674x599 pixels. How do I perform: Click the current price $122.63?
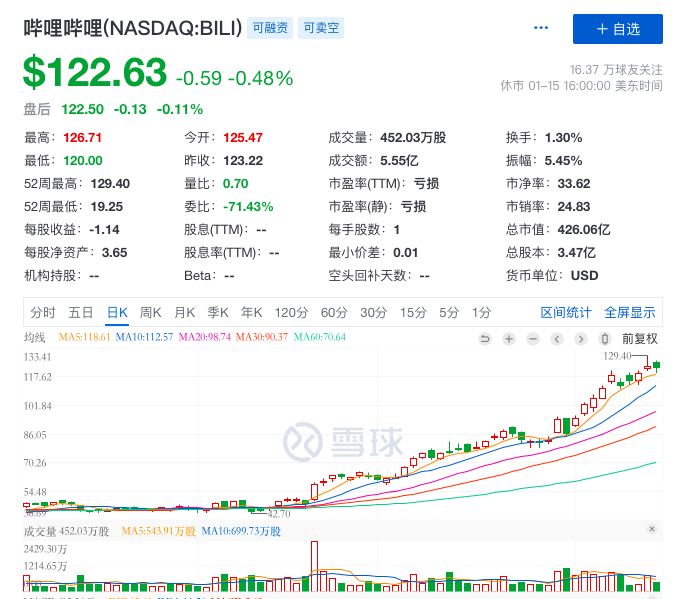tap(95, 72)
